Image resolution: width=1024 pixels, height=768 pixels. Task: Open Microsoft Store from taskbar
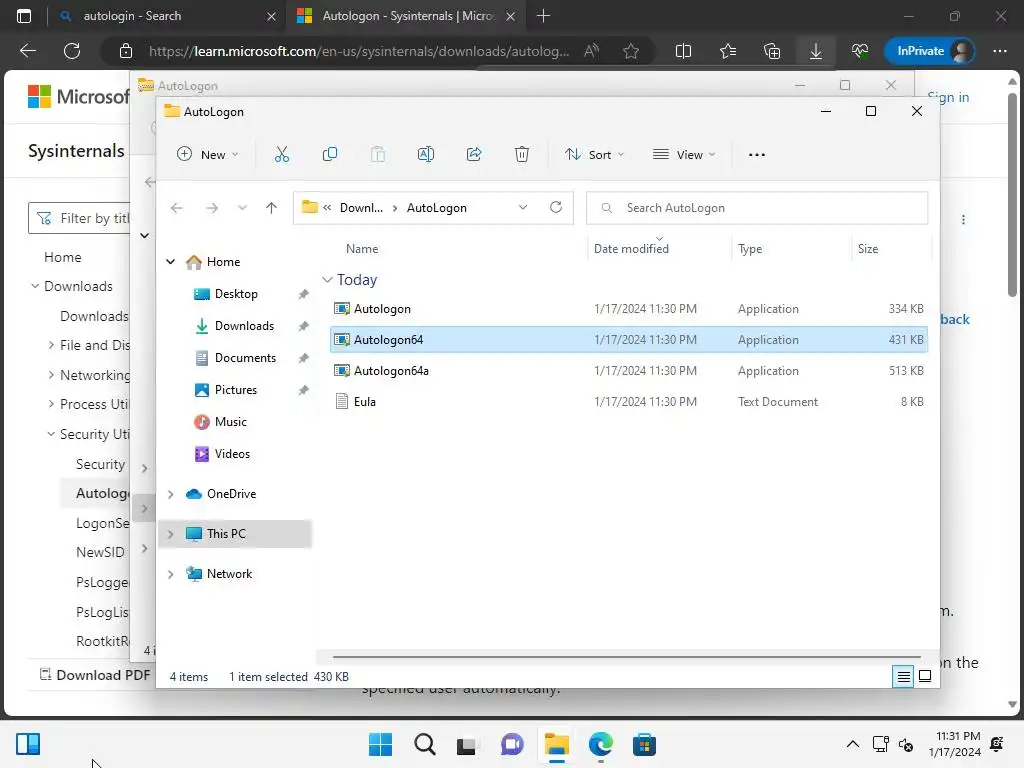click(x=645, y=744)
